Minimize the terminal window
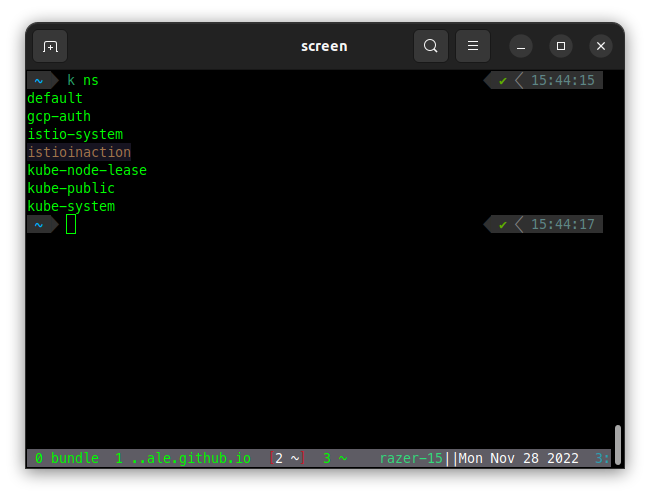 [x=521, y=46]
